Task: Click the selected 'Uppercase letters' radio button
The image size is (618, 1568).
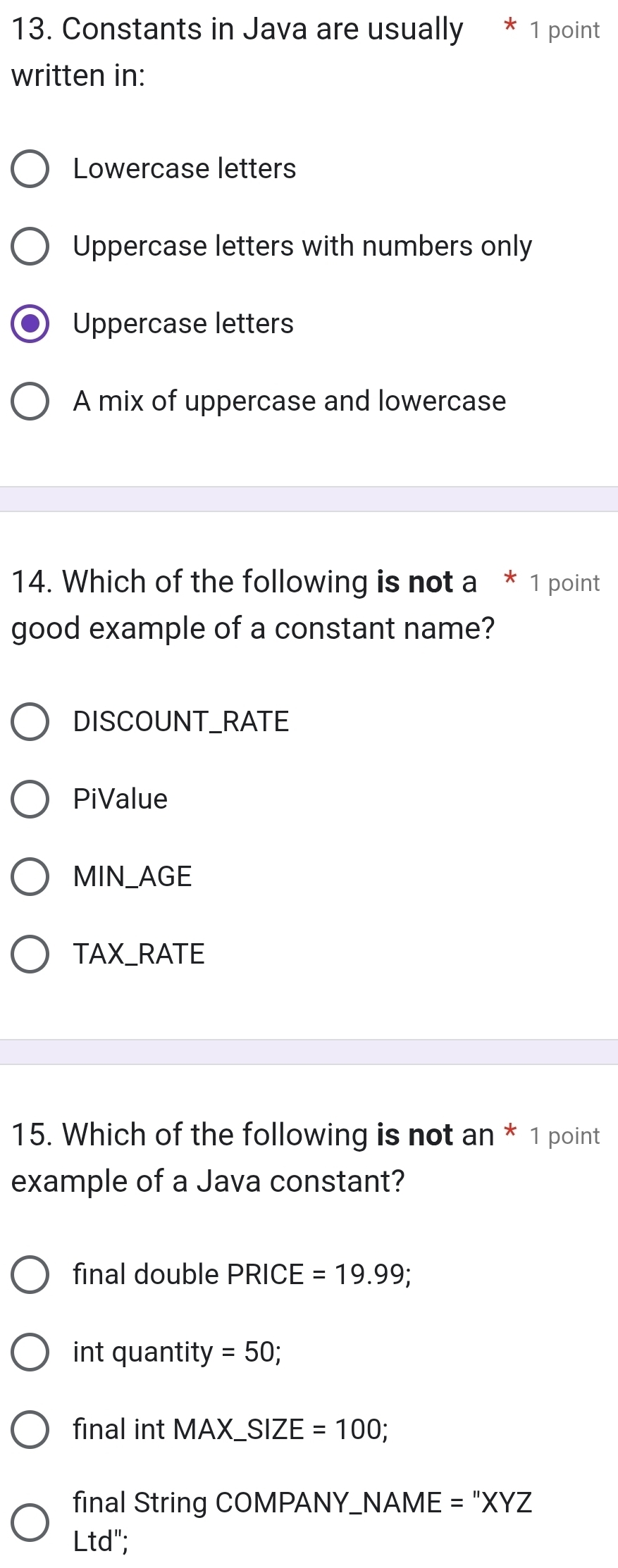Action: pos(30,324)
